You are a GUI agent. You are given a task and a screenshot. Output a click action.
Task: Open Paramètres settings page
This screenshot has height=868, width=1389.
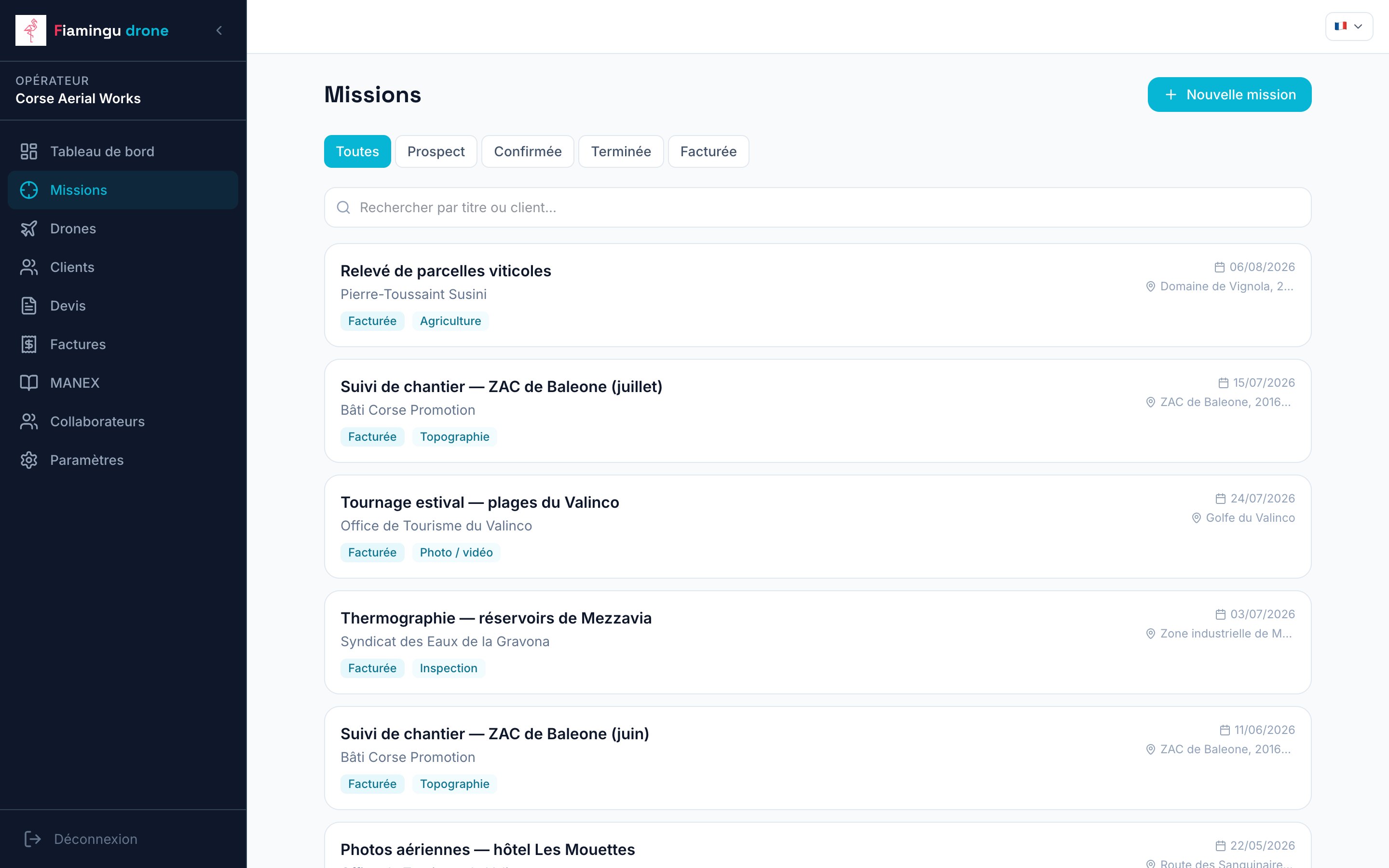coord(123,460)
